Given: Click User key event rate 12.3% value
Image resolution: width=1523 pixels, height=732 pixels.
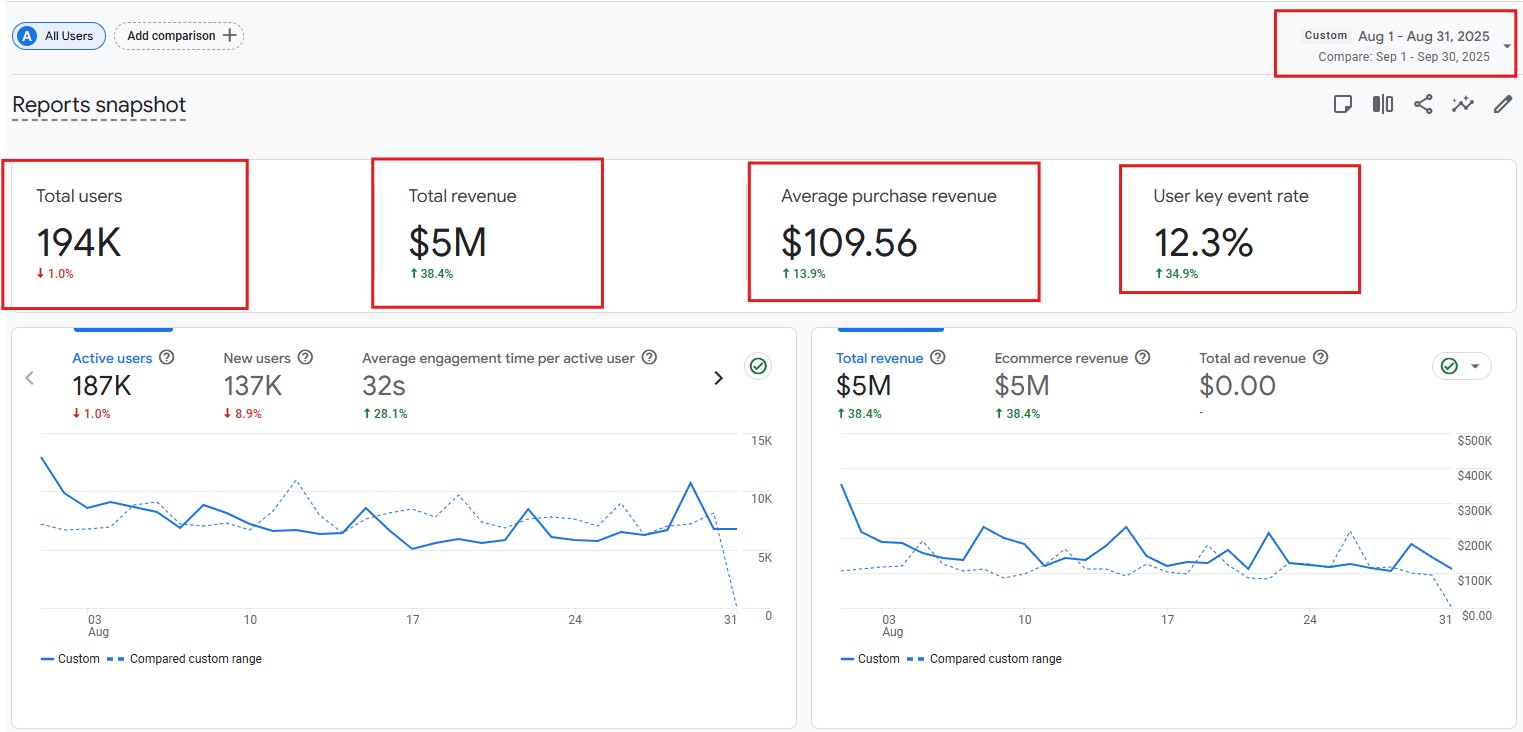Looking at the screenshot, I should click(x=1203, y=243).
